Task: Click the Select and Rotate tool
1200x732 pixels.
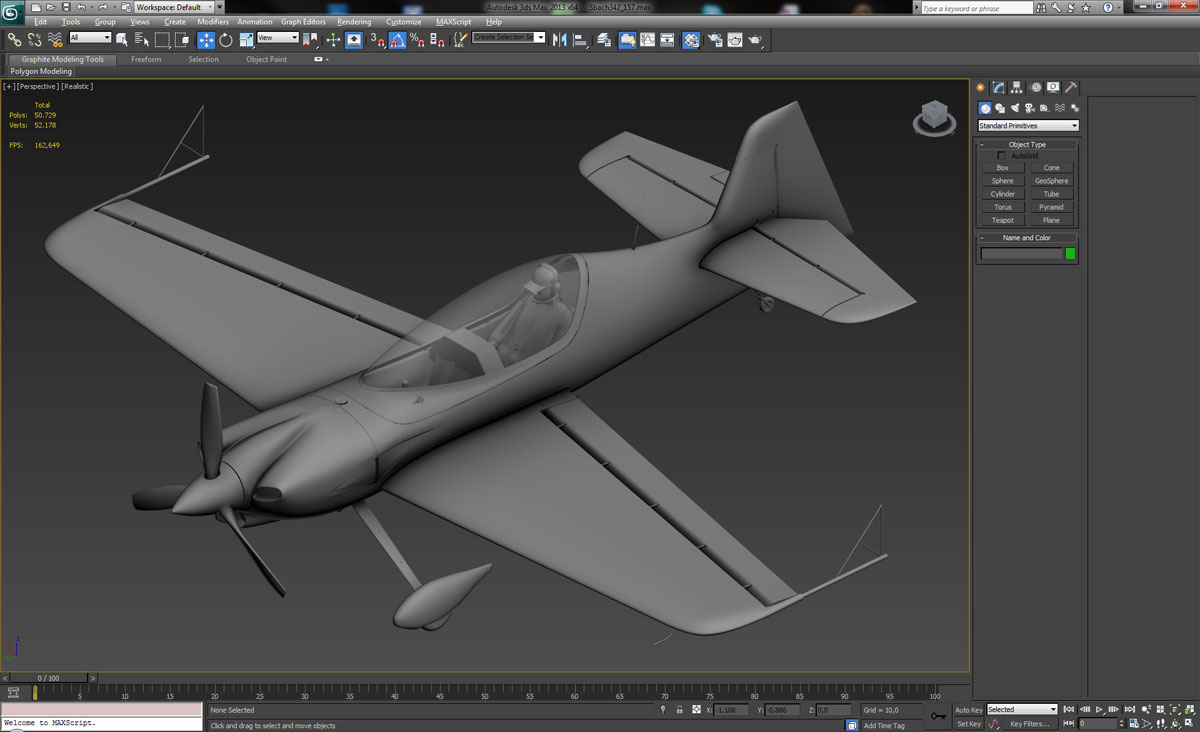Action: (226, 40)
